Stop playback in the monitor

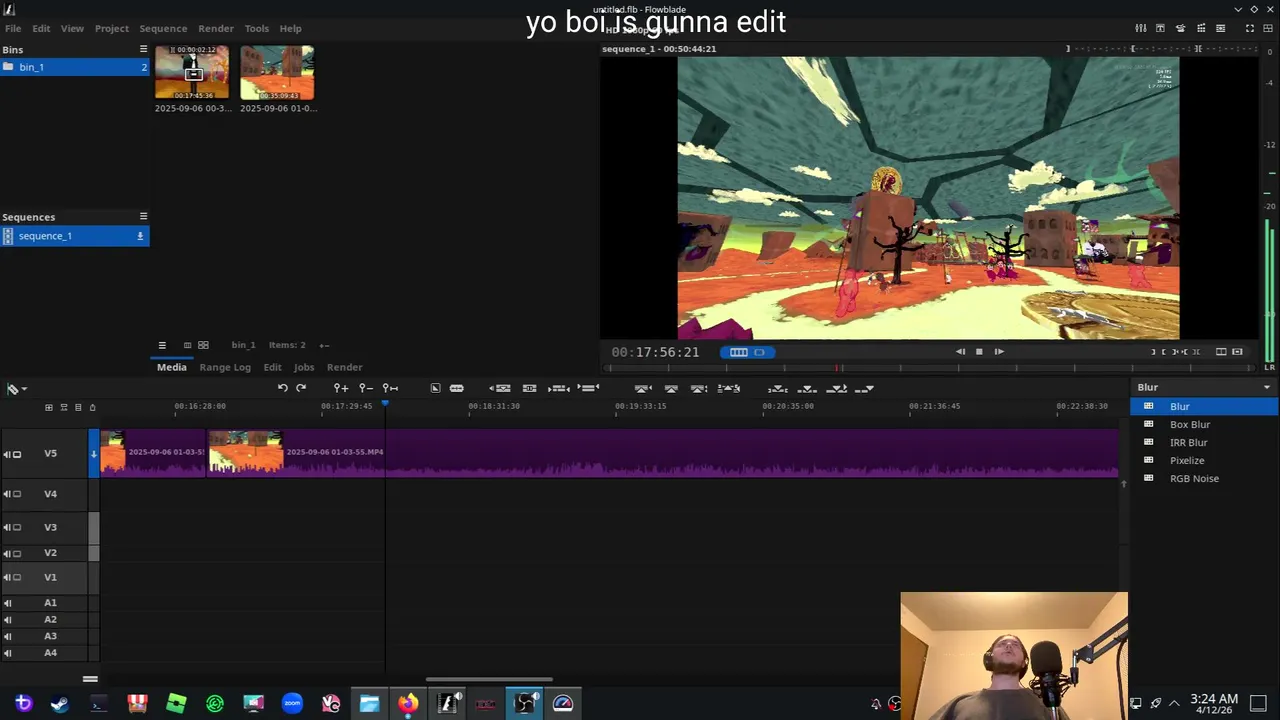979,352
